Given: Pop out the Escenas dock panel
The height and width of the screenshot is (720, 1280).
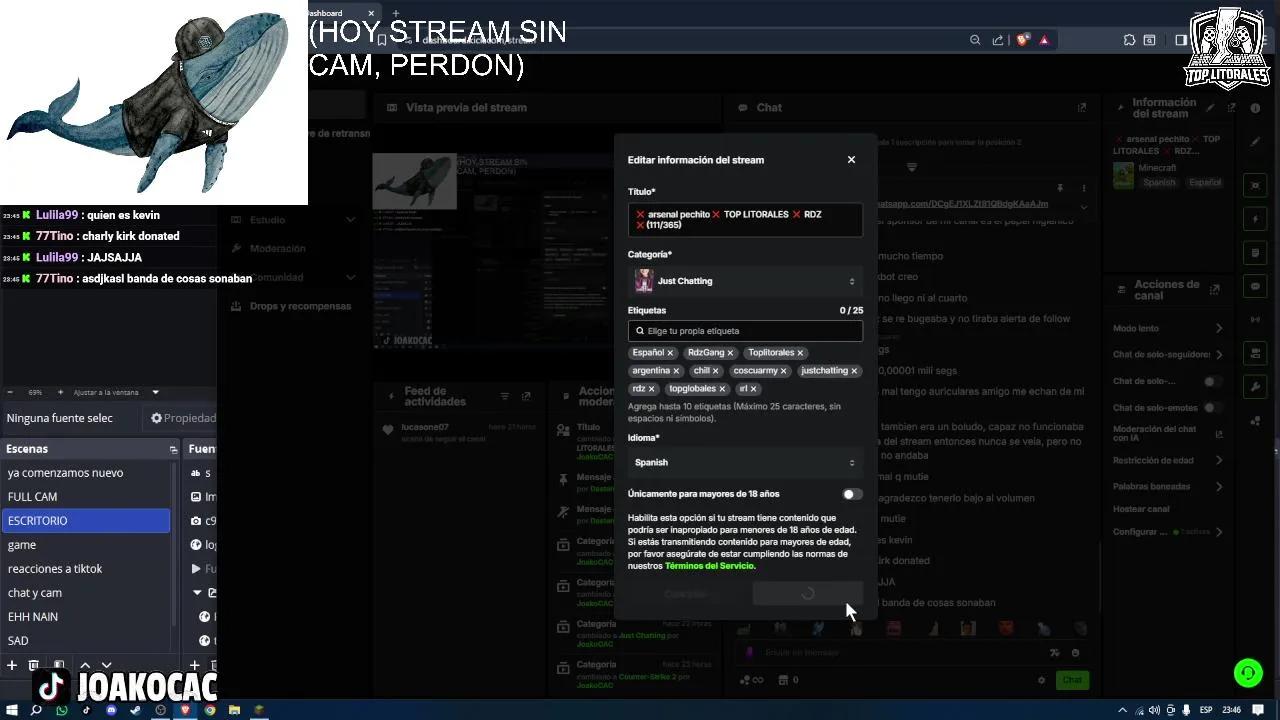Looking at the screenshot, I should point(173,450).
